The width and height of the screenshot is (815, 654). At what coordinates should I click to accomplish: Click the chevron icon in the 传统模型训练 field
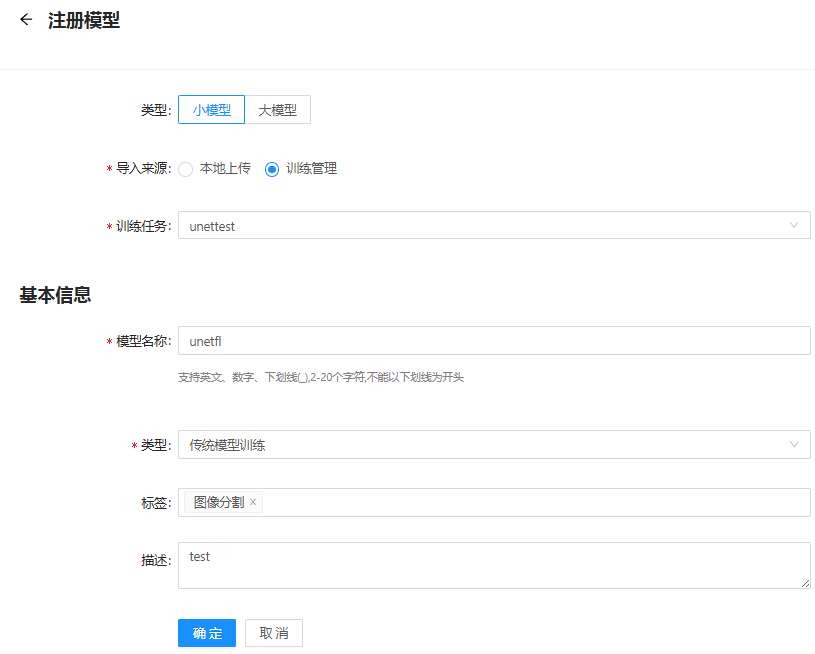click(x=794, y=445)
